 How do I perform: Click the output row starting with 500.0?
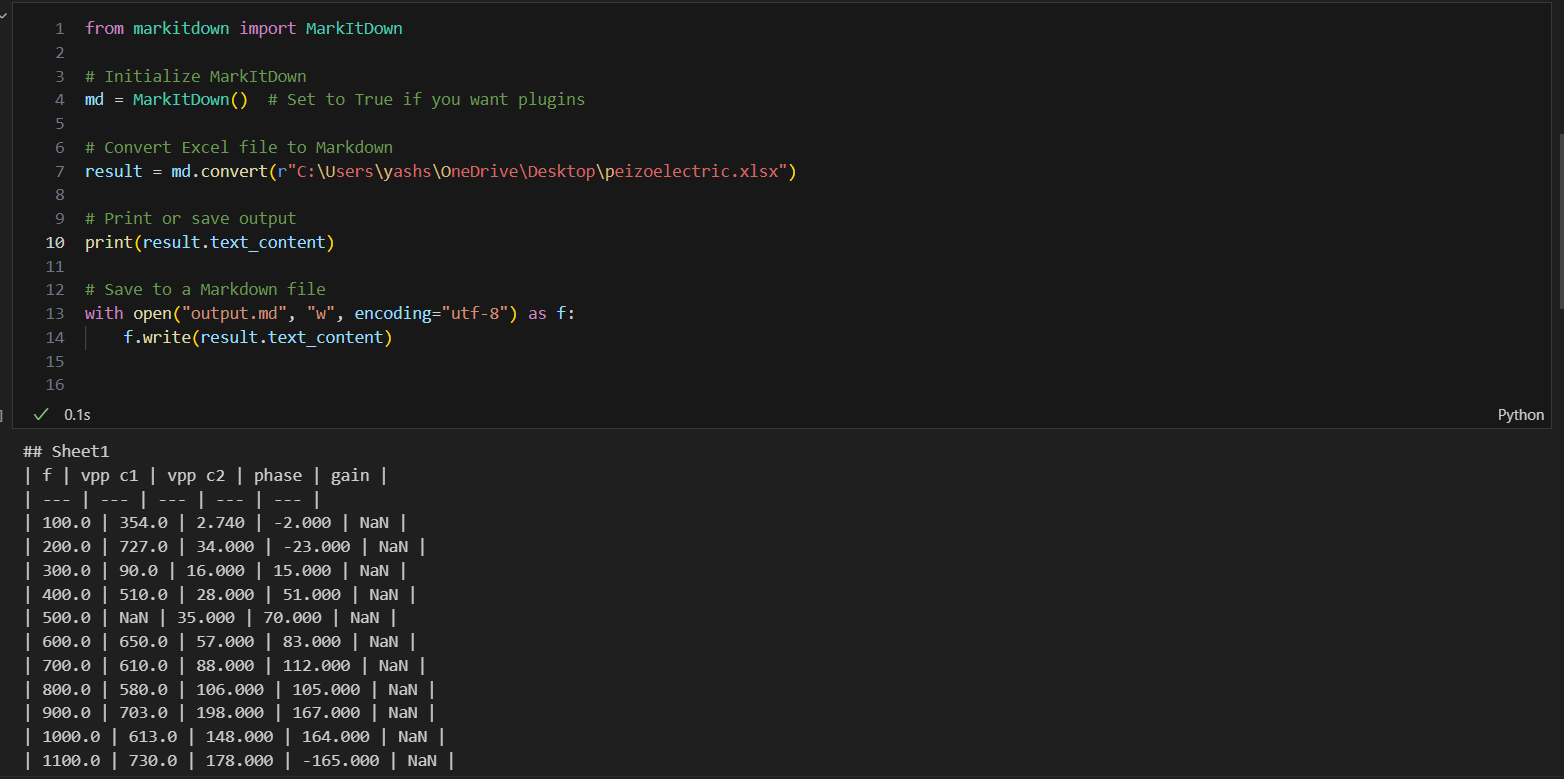point(210,618)
